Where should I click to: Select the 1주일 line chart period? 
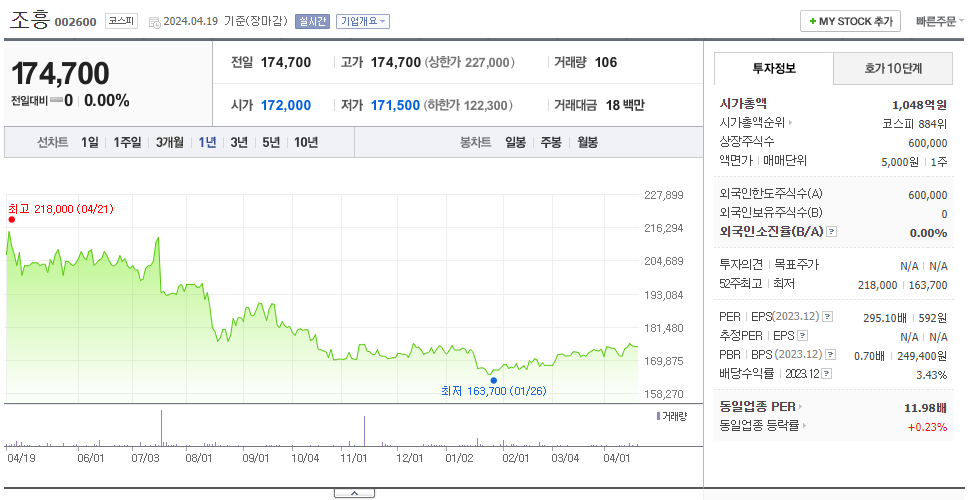tap(127, 143)
